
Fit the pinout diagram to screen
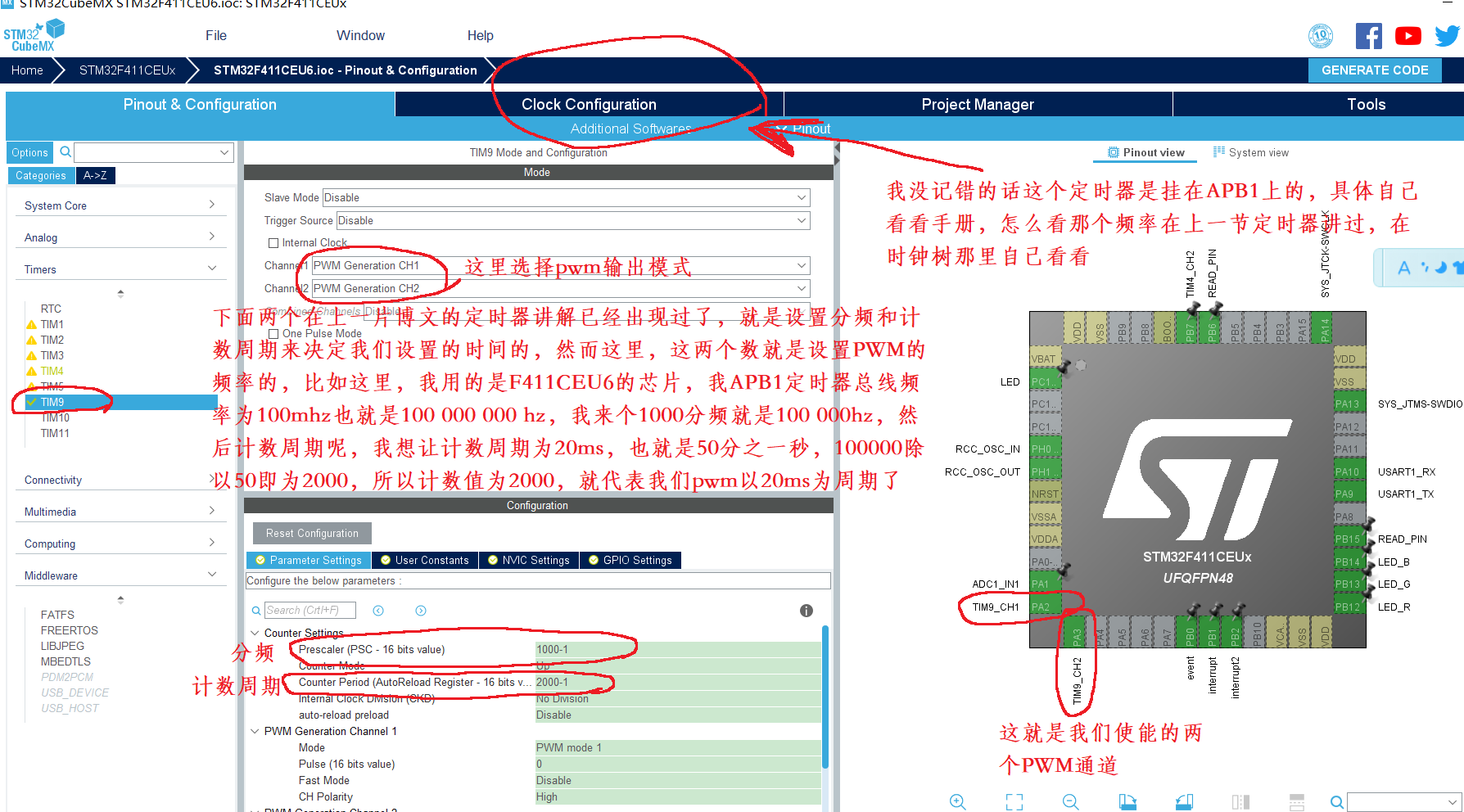[x=1014, y=802]
